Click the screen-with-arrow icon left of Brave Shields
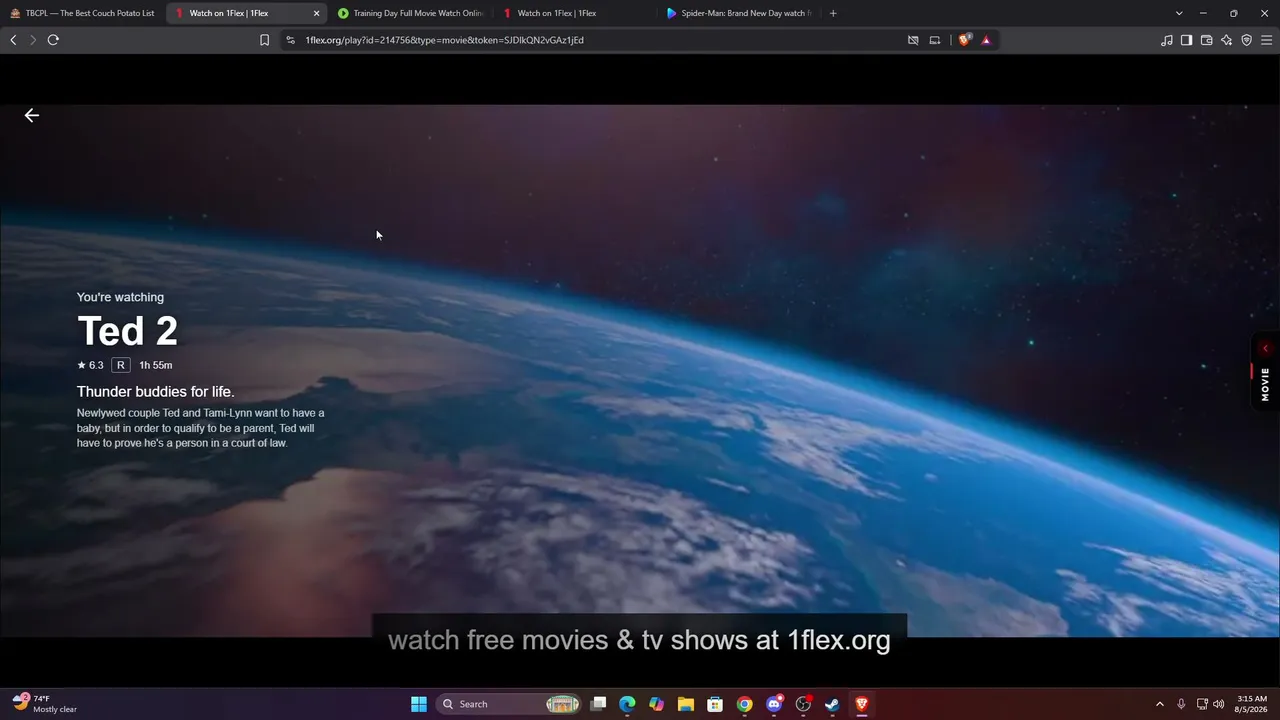 click(935, 40)
